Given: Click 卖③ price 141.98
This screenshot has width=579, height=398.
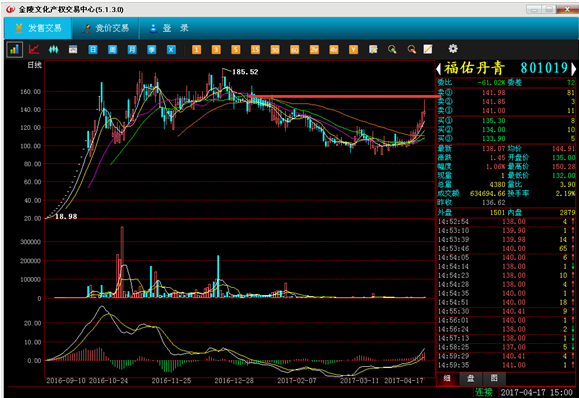Looking at the screenshot, I should tap(494, 93).
